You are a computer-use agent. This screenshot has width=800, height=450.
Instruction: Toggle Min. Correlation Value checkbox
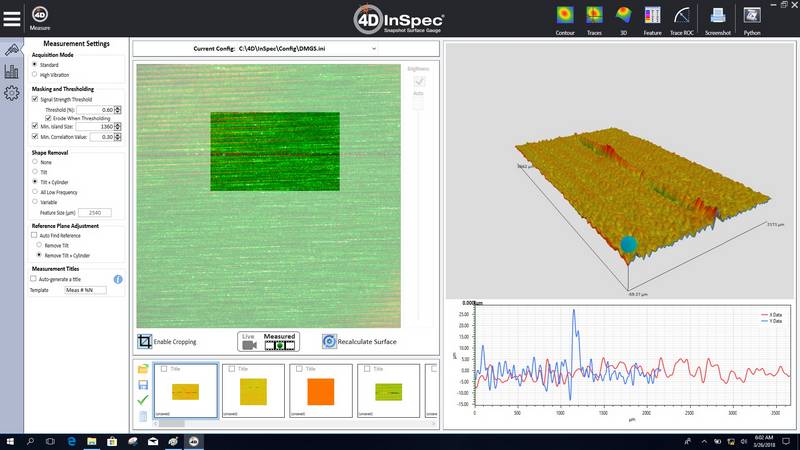[35, 137]
